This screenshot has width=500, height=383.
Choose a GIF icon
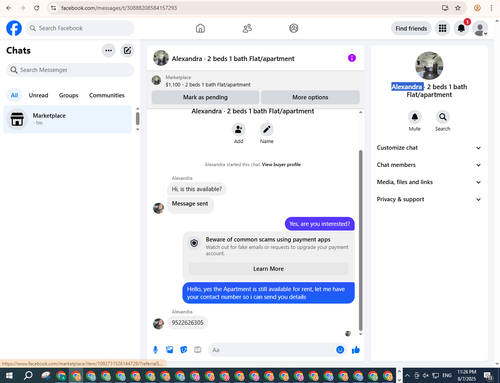pyautogui.click(x=198, y=350)
